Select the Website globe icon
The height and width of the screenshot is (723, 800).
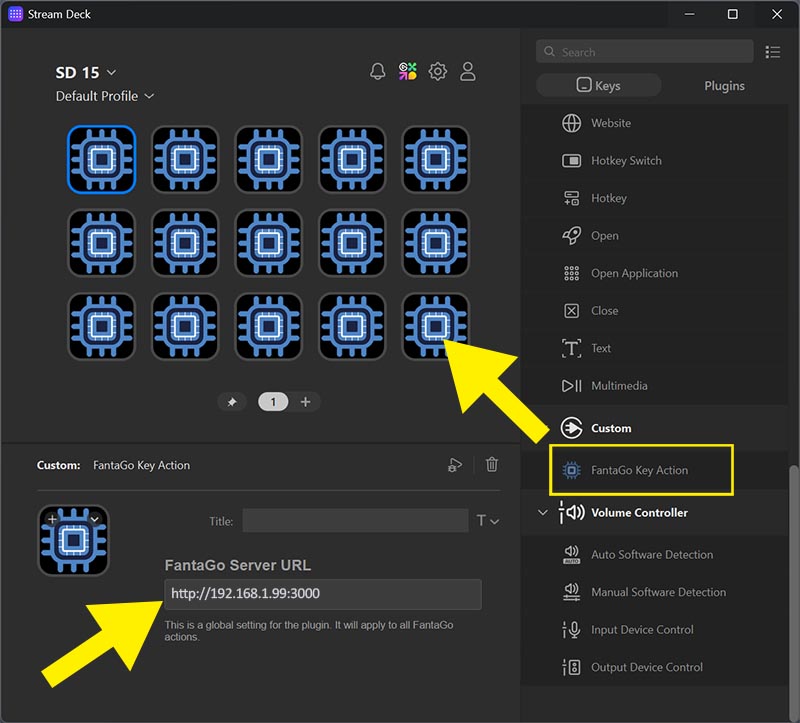point(571,123)
